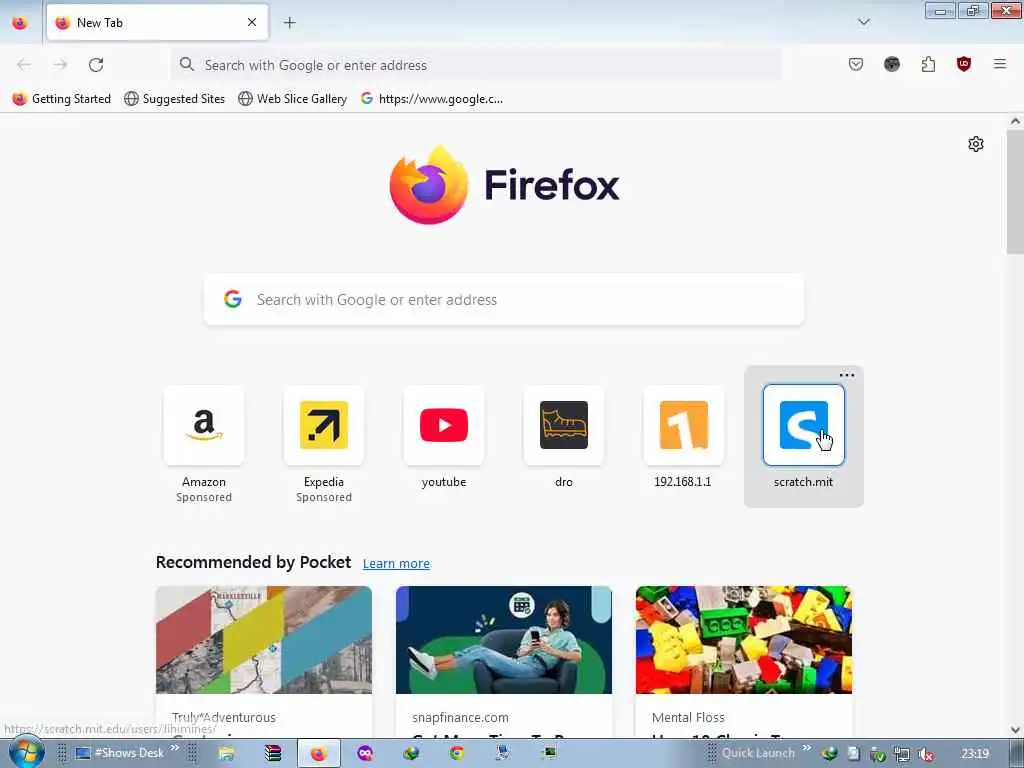Open new tab personalize gear settings
Image resolution: width=1024 pixels, height=768 pixels.
[976, 144]
